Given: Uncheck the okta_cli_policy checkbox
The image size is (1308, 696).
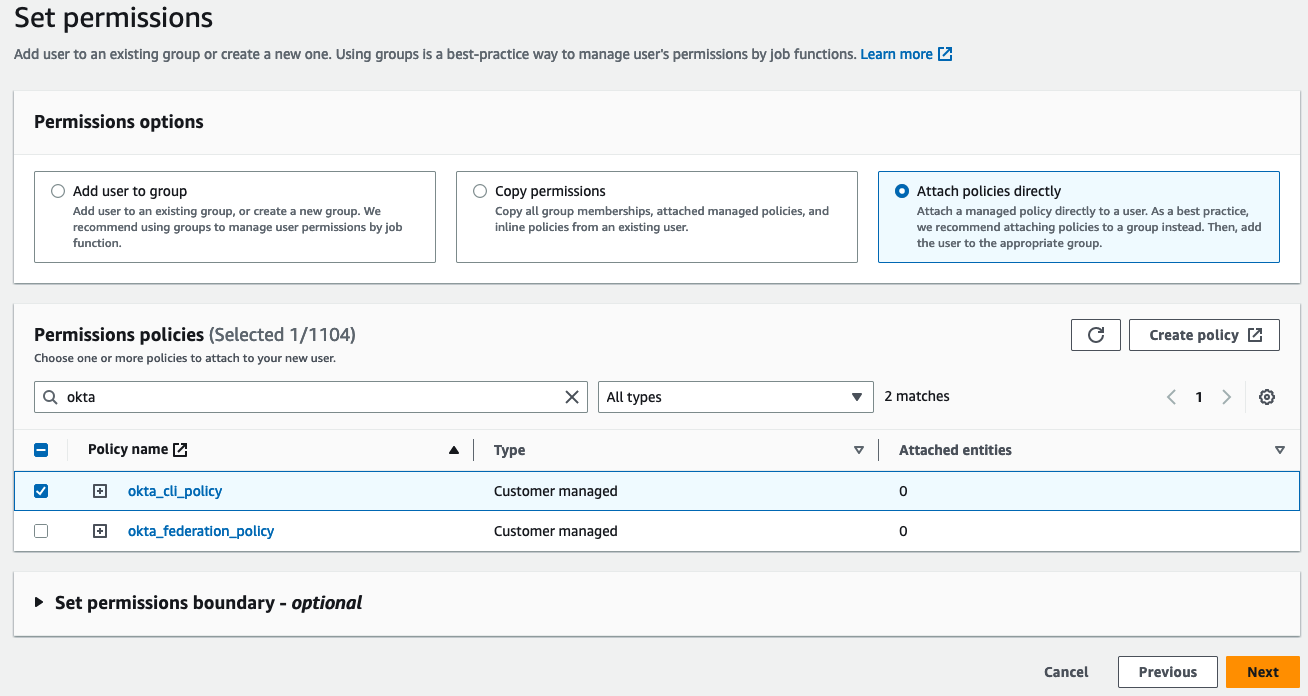Looking at the screenshot, I should click(41, 491).
